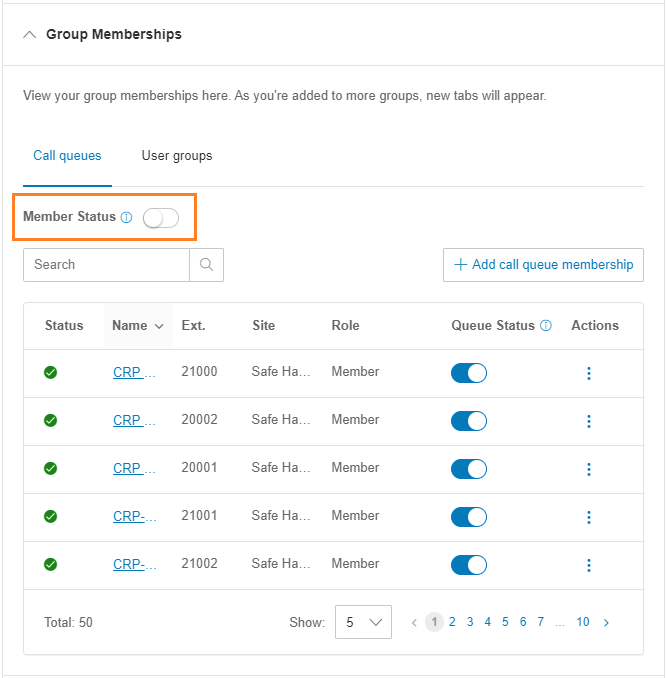Toggle the Member Status switch
The height and width of the screenshot is (678, 667).
point(161,217)
